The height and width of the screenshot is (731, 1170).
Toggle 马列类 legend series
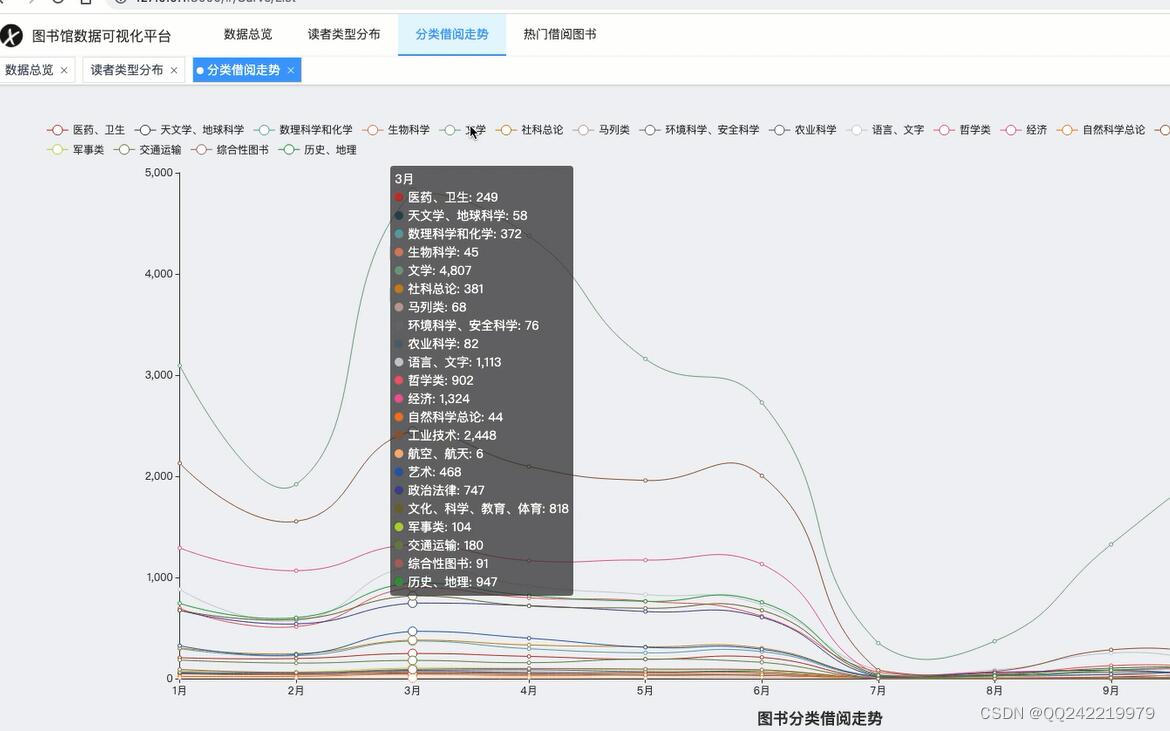(601, 130)
